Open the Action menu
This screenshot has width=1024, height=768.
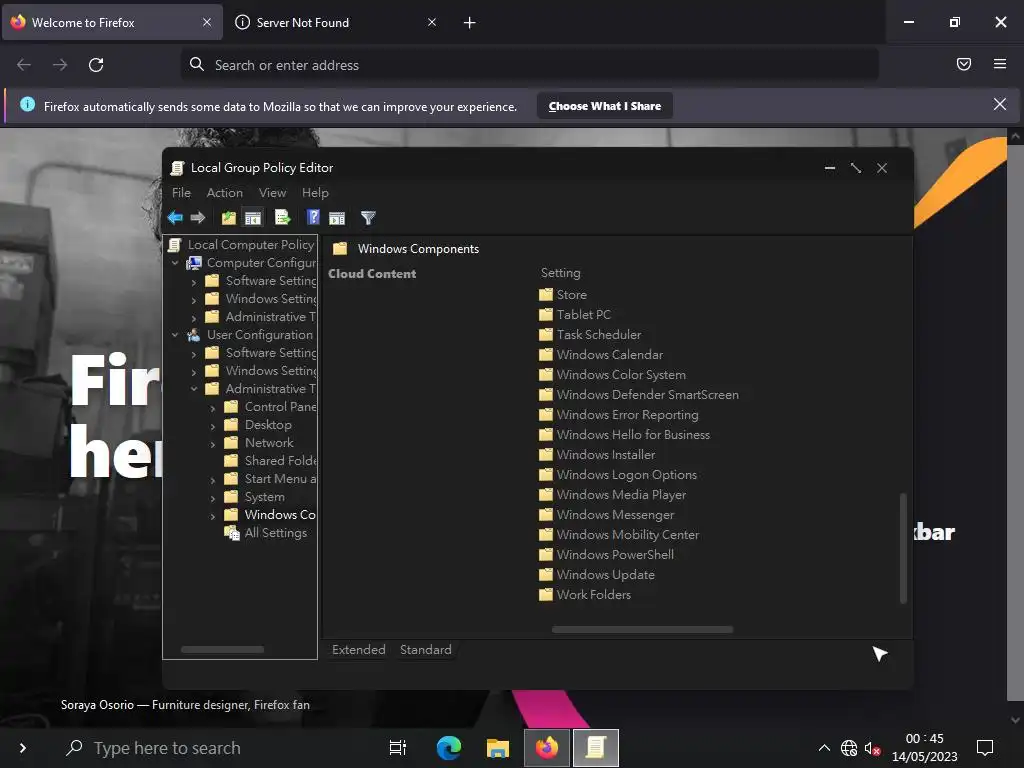(x=225, y=193)
